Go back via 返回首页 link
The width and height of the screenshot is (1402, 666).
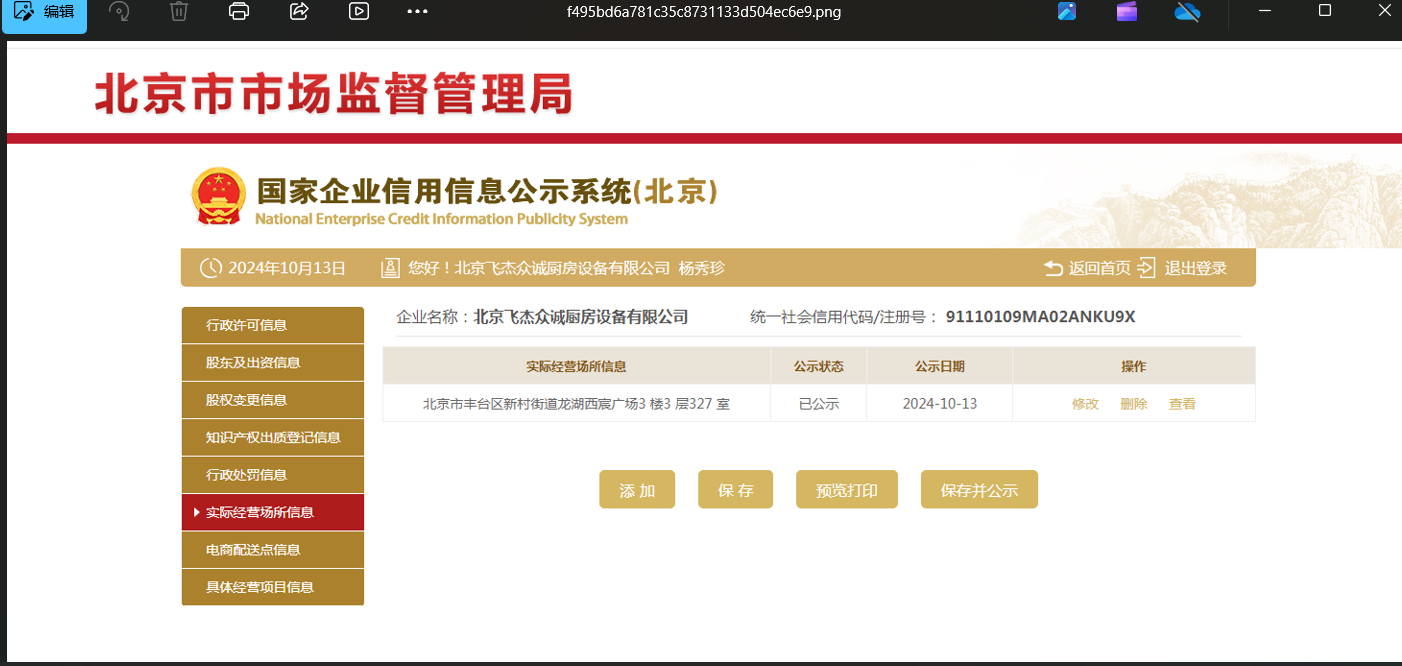tap(1099, 268)
